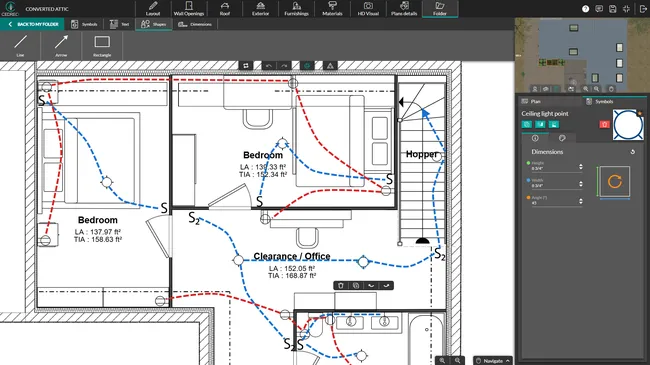Select the Folder step
Image resolution: width=650 pixels, height=365 pixels.
coord(440,9)
